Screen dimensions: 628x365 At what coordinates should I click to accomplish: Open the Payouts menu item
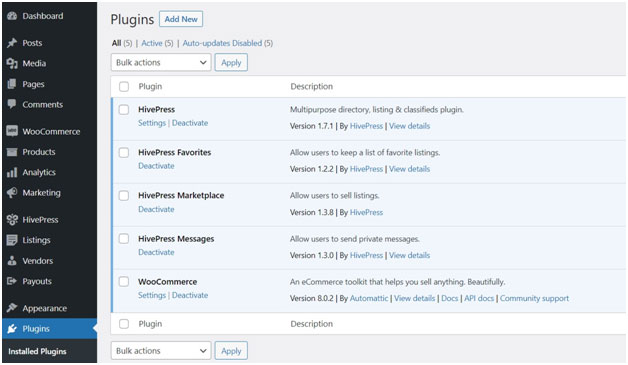(37, 281)
